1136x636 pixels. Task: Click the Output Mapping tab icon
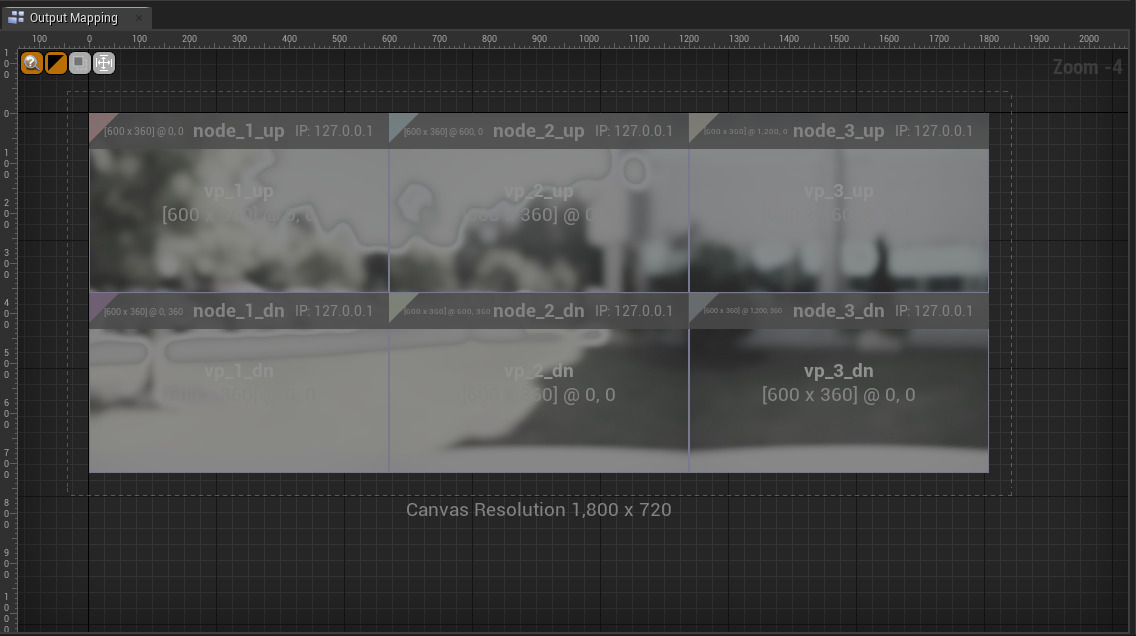16,17
